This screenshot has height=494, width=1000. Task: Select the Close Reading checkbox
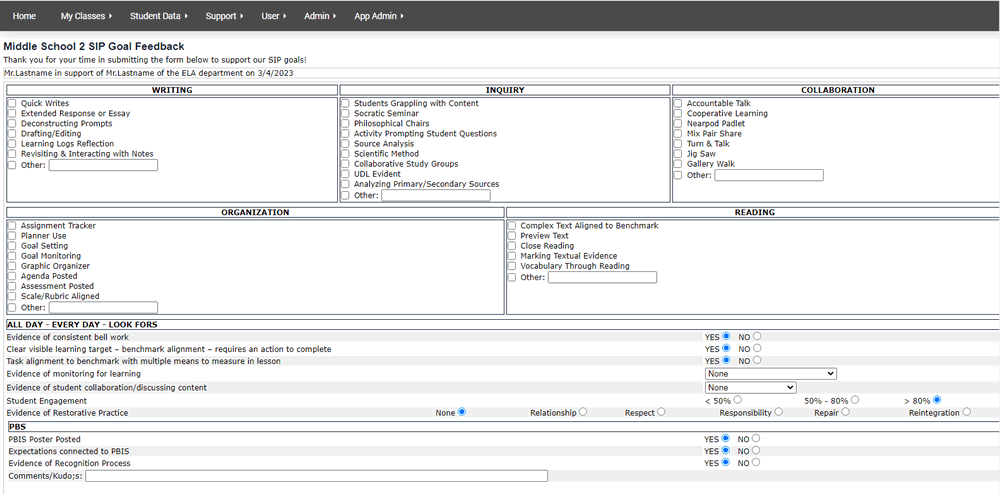512,246
